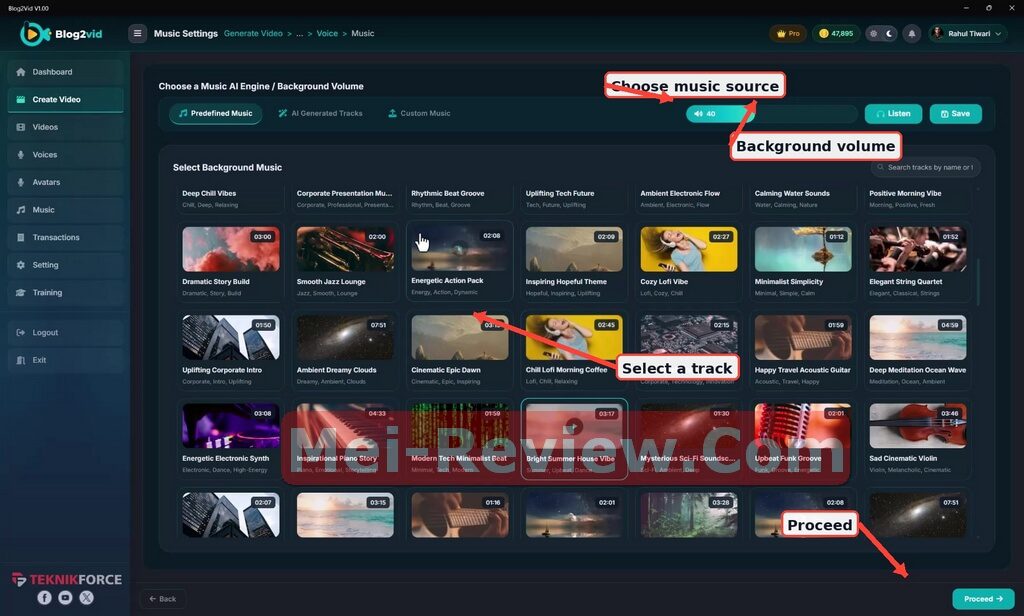Image resolution: width=1024 pixels, height=616 pixels.
Task: Adjust the background volume slider
Action: tap(771, 114)
